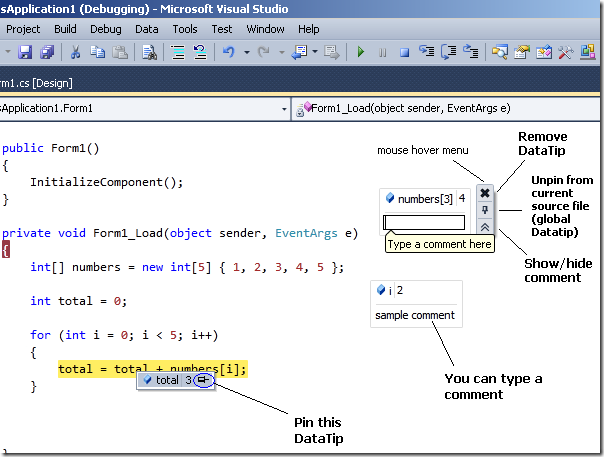Toggle show/hide comment chevron on numbers[3] DataTip
This screenshot has width=604, height=457.
[x=485, y=227]
